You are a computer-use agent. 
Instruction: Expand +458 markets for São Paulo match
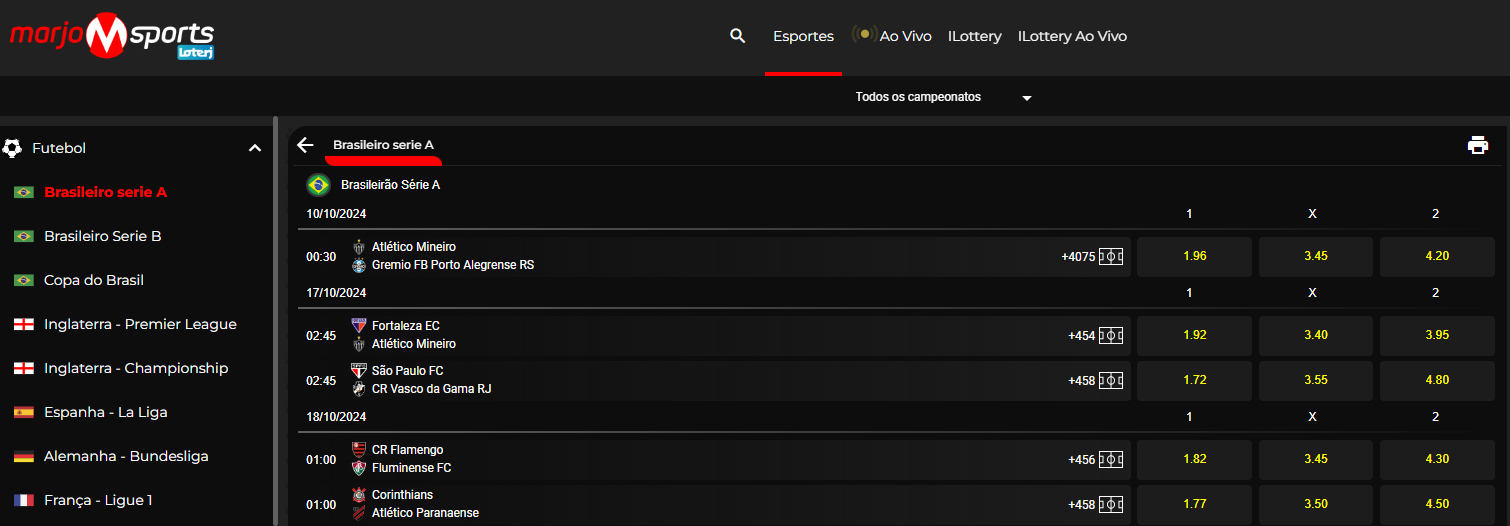point(1081,380)
